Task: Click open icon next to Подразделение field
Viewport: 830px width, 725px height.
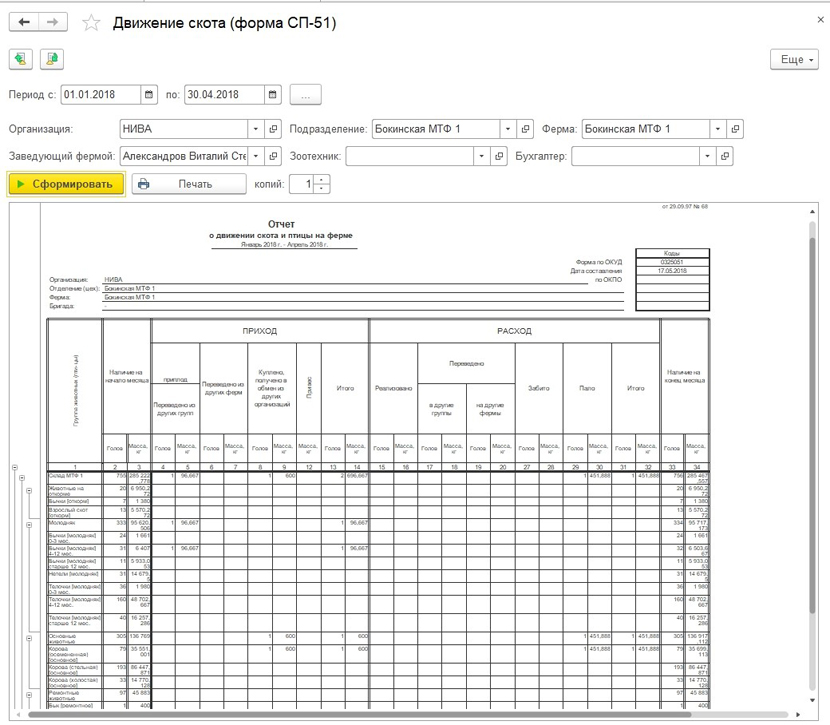Action: [x=526, y=129]
